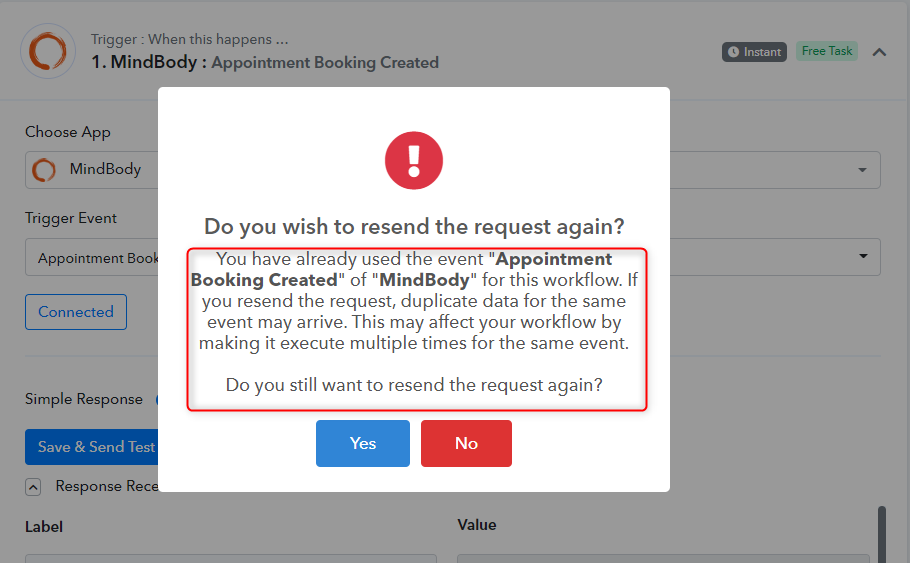Open the Choose App dropdown arrow
This screenshot has width=910, height=563.
pos(862,170)
